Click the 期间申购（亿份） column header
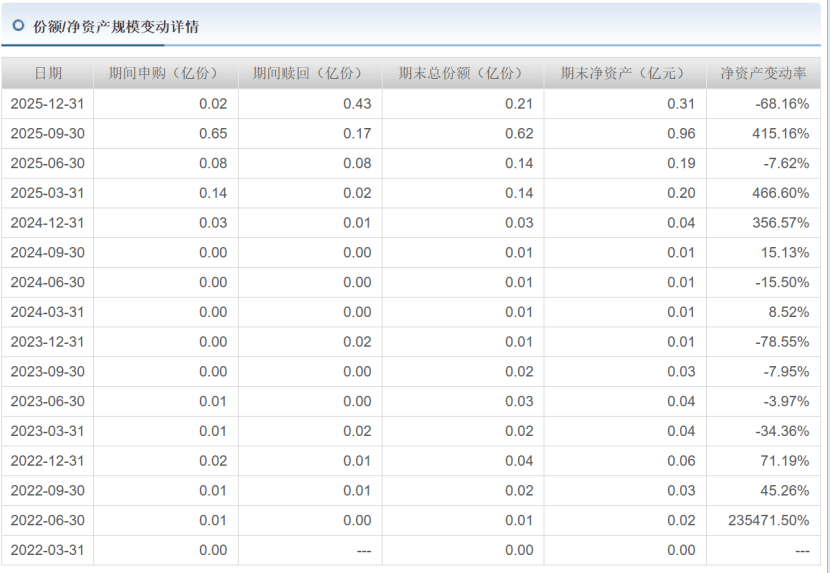Viewport: 830px width, 573px height. [166, 73]
